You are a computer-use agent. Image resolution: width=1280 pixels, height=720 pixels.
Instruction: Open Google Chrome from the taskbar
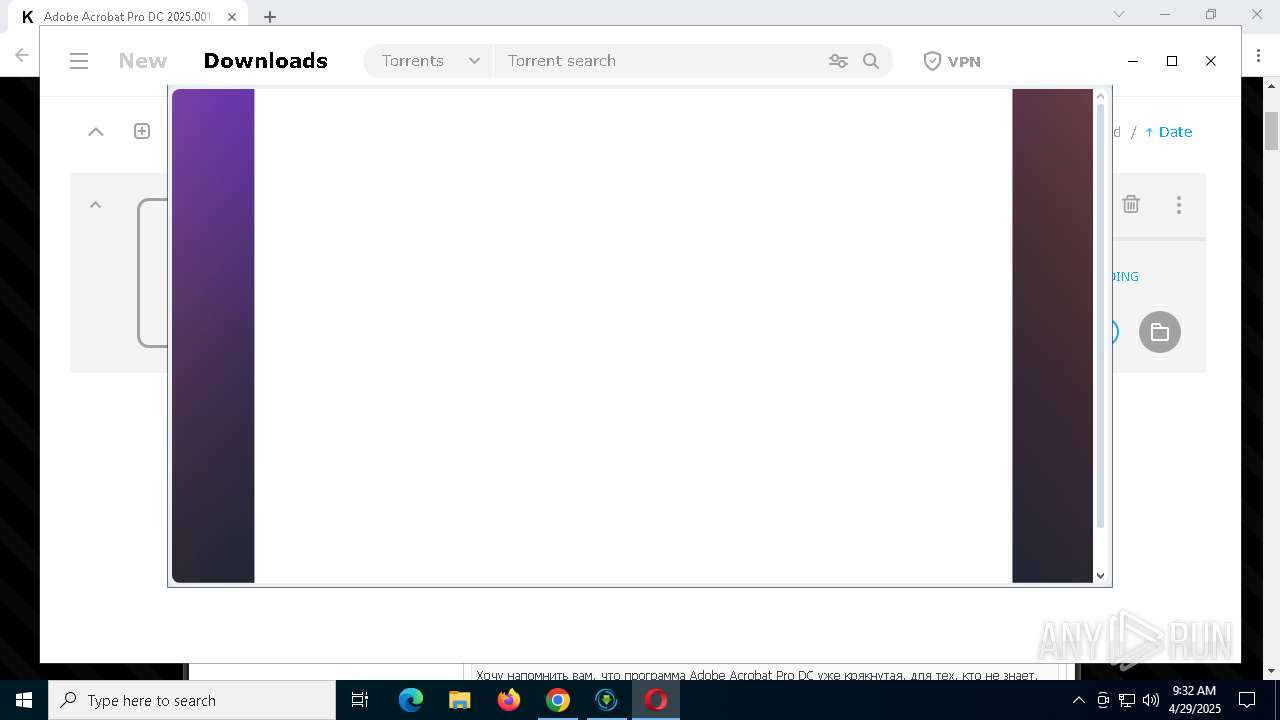pyautogui.click(x=558, y=700)
